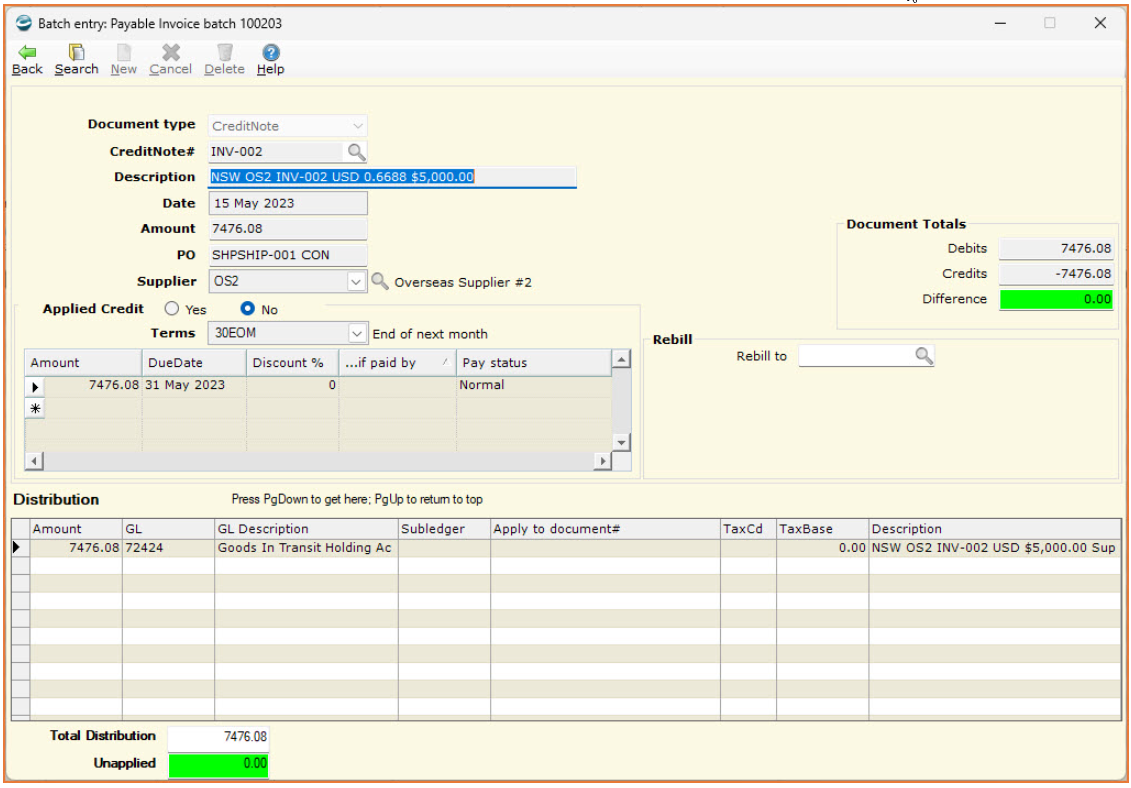Look up CreditNote number with magnifier icon
The width and height of the screenshot is (1131, 788).
(357, 152)
